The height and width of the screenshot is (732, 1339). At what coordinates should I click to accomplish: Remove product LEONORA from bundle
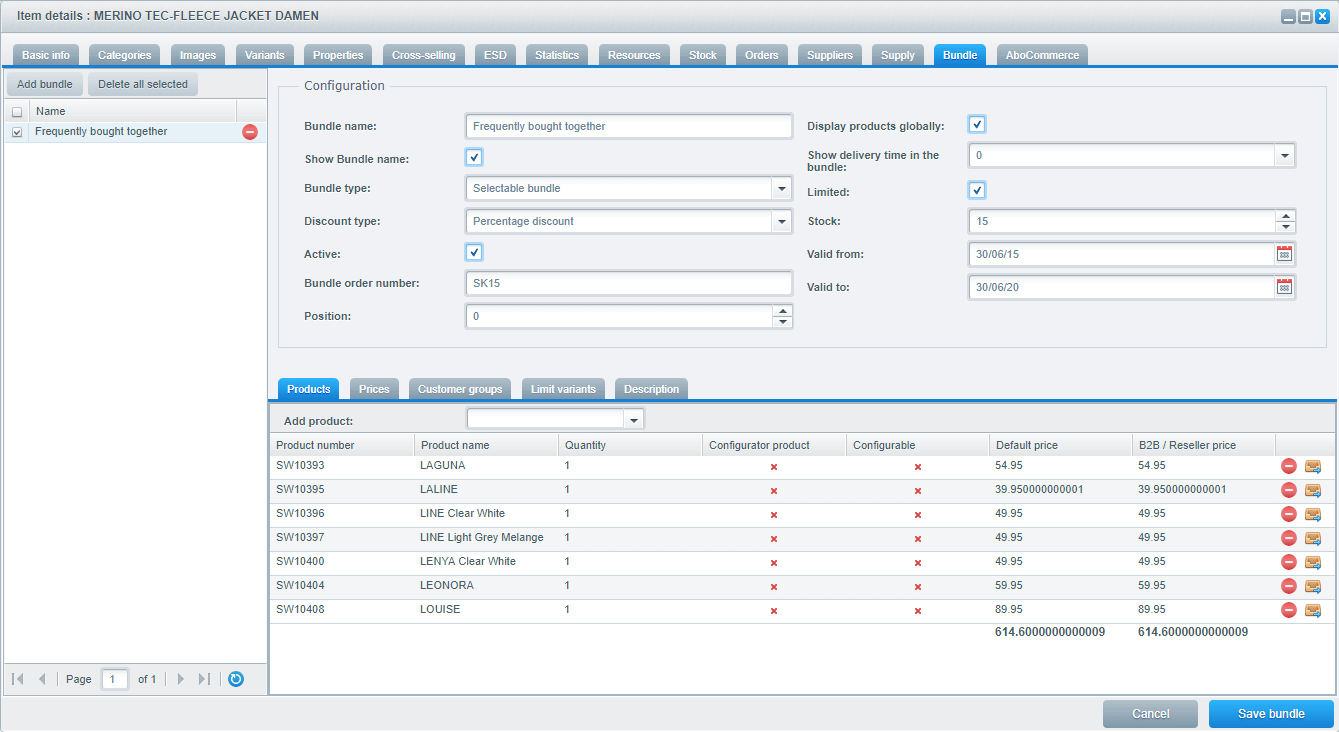pos(1289,586)
